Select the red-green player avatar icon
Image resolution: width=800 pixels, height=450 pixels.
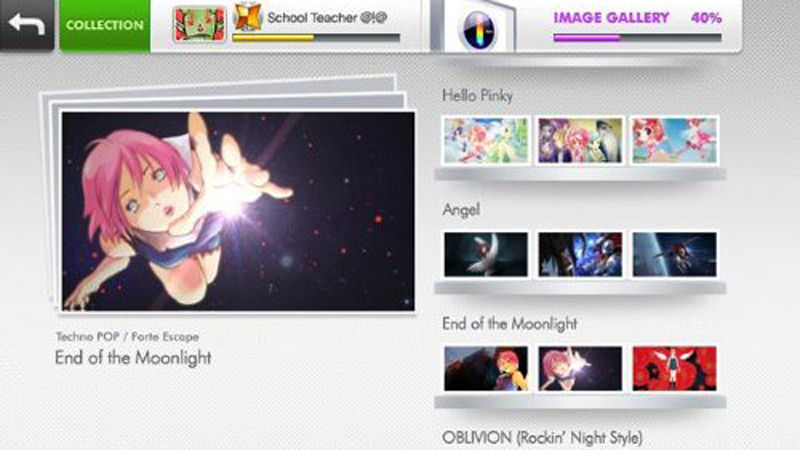click(199, 24)
